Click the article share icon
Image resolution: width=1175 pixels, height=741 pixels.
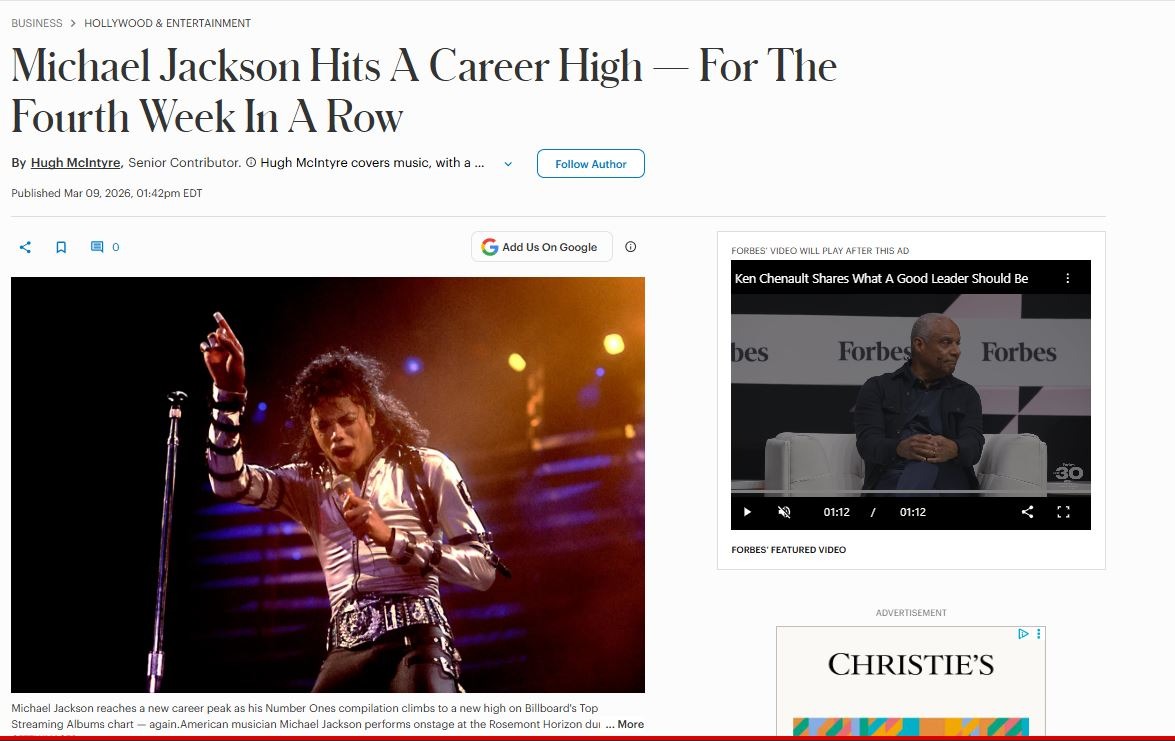coord(25,247)
